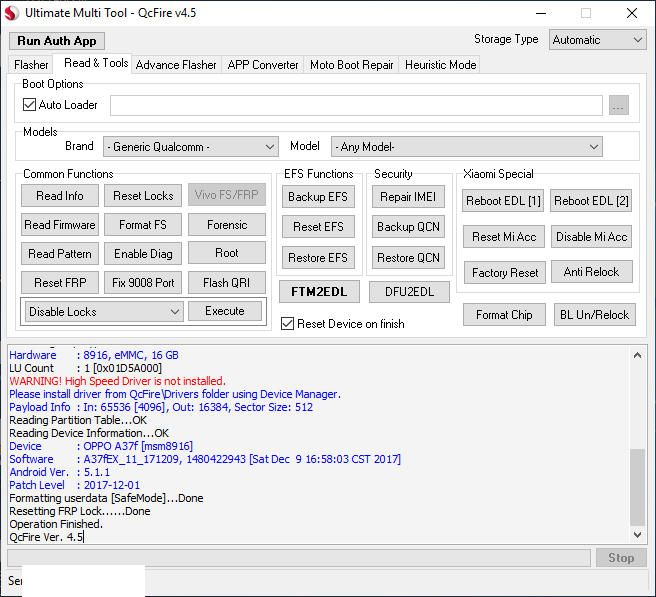
Task: Toggle Reset Device on finish checkbox
Action: point(287,324)
